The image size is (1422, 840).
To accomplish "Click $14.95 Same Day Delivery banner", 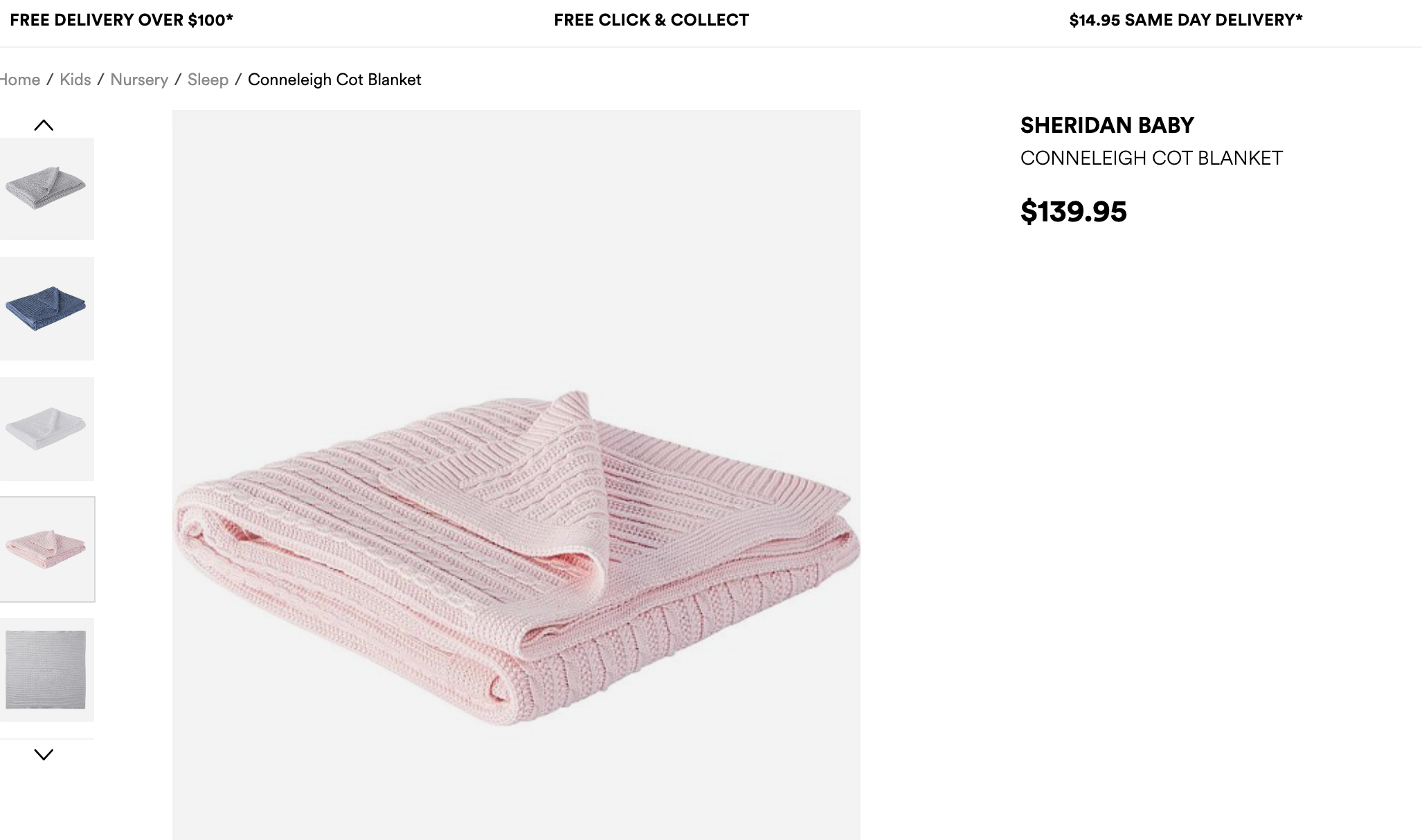I will [x=1185, y=20].
